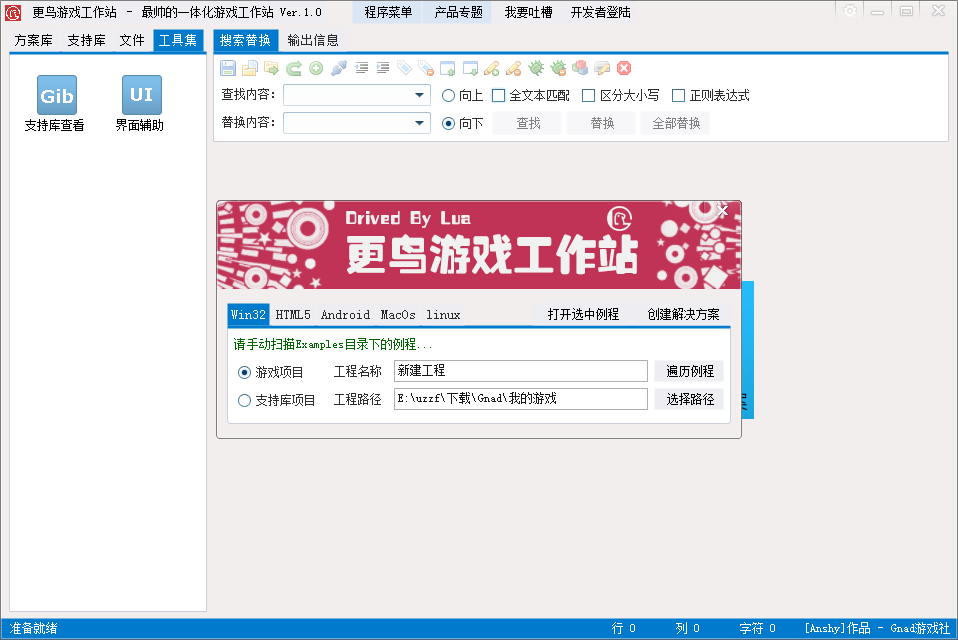Click the folder with green arrow icon
The height and width of the screenshot is (640, 958).
tap(272, 68)
